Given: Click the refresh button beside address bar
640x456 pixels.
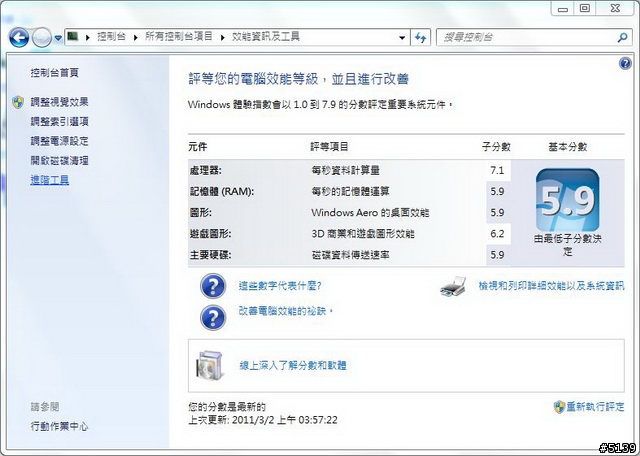Looking at the screenshot, I should click(x=420, y=38).
